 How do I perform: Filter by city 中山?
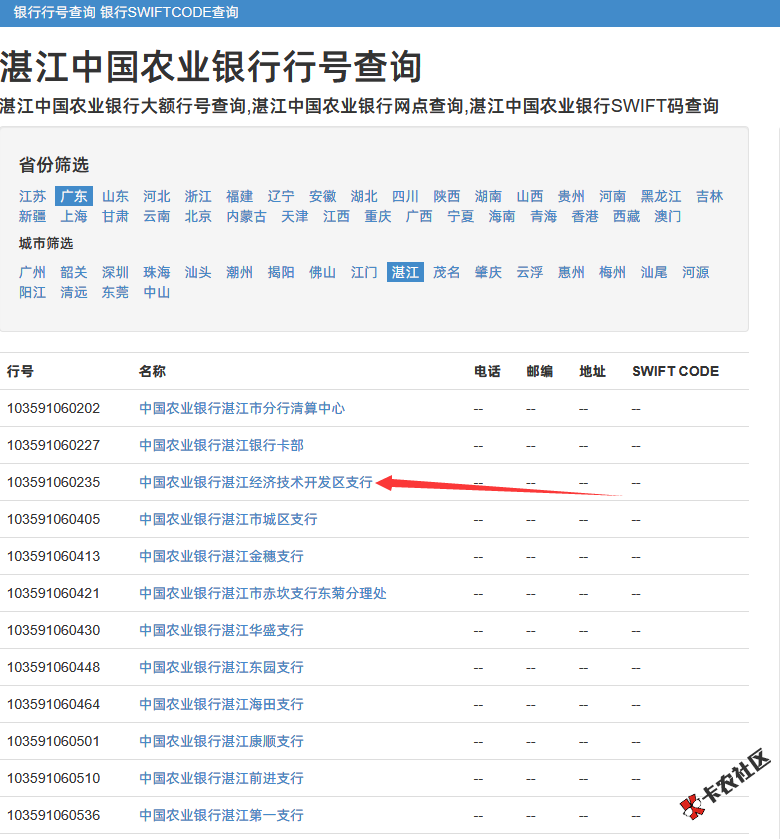(157, 292)
